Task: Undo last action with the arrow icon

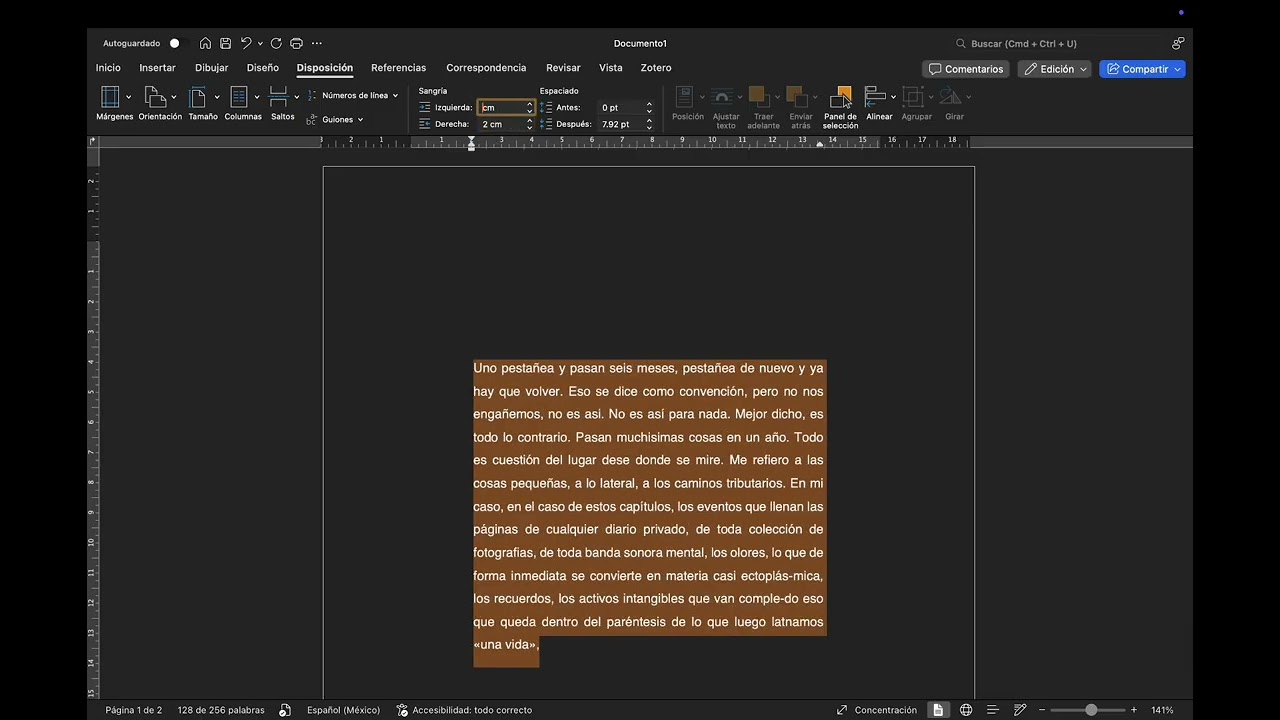Action: [x=246, y=43]
